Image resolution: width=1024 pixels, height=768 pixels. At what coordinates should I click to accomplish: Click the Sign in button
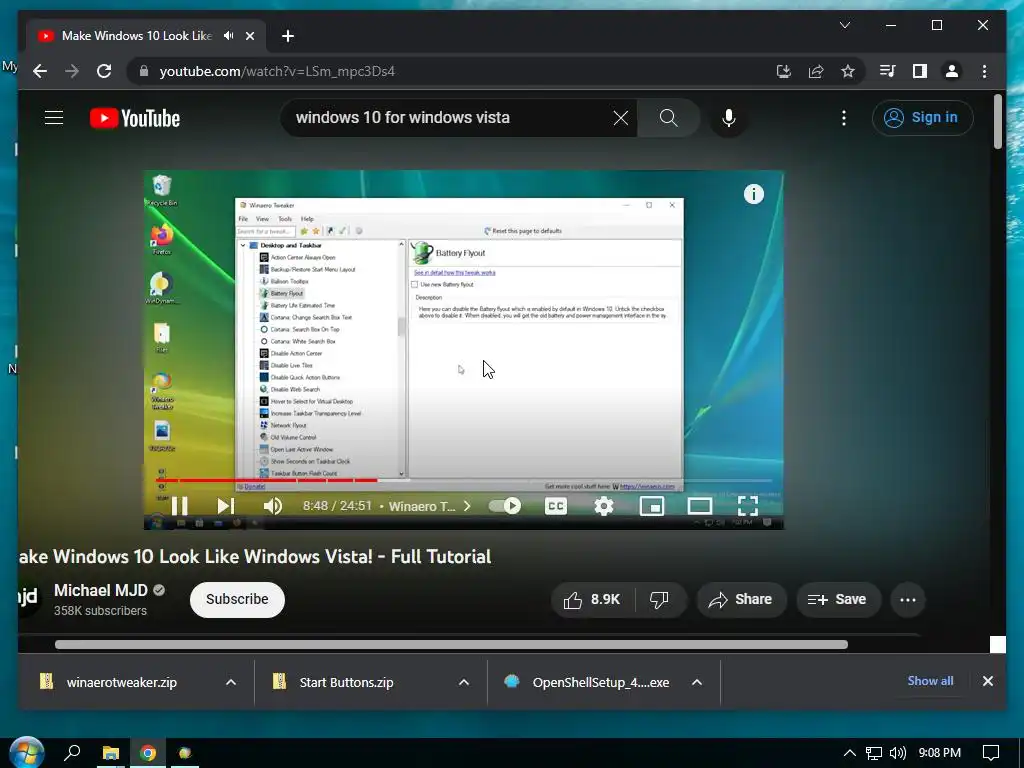click(922, 118)
